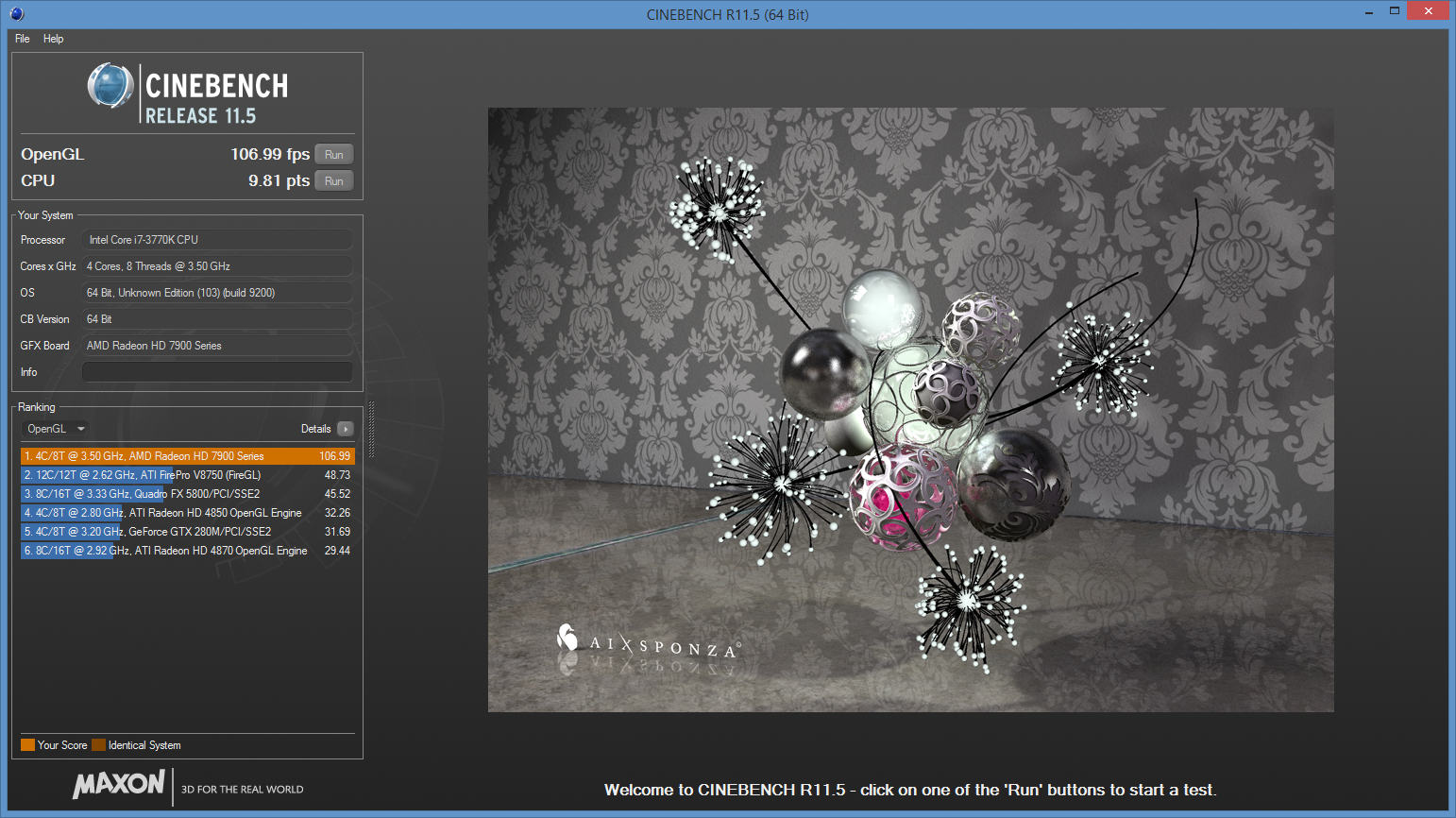Click the rendered spheres preview image

(911, 410)
